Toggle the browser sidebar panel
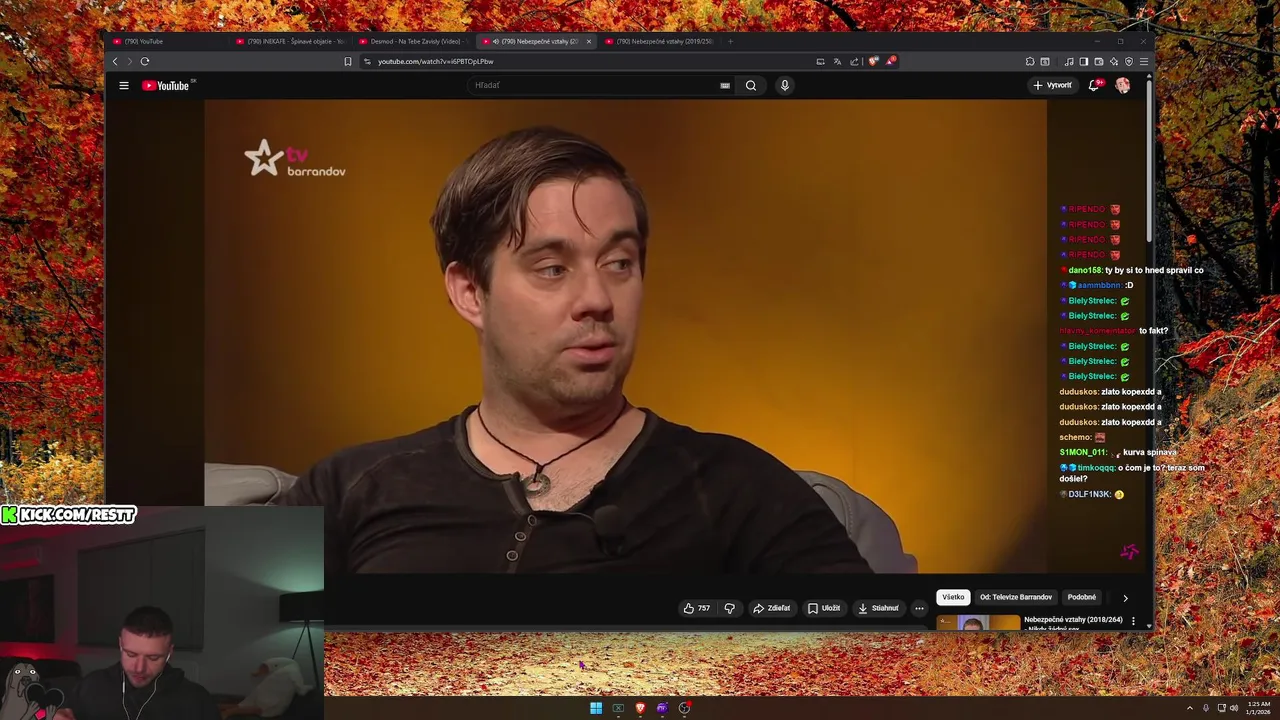Image resolution: width=1280 pixels, height=720 pixels. click(x=1084, y=61)
